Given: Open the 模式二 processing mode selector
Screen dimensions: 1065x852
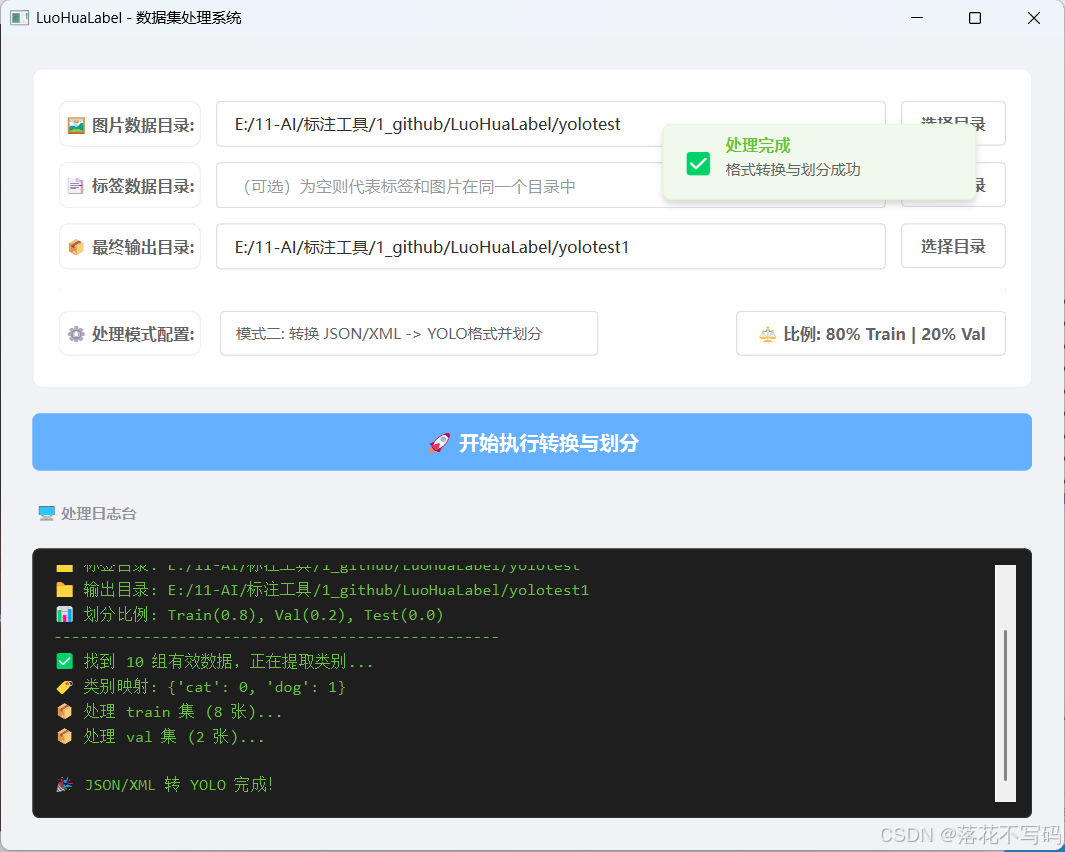Looking at the screenshot, I should click(x=408, y=333).
